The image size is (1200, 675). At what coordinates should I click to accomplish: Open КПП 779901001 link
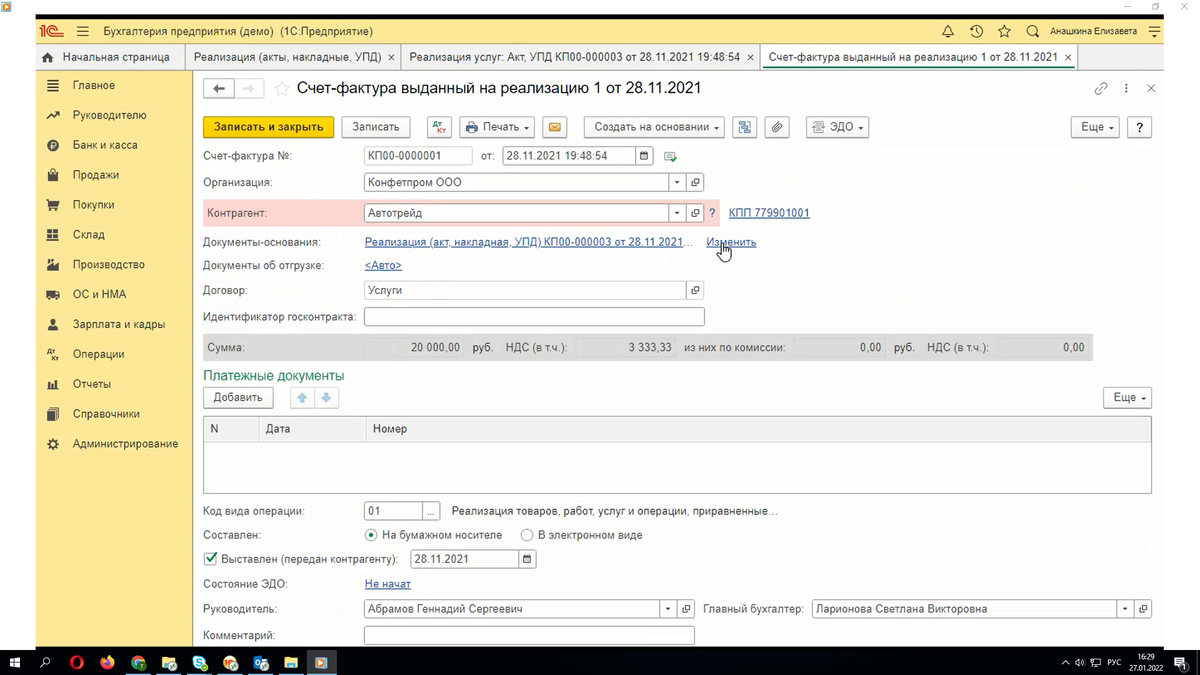point(769,213)
